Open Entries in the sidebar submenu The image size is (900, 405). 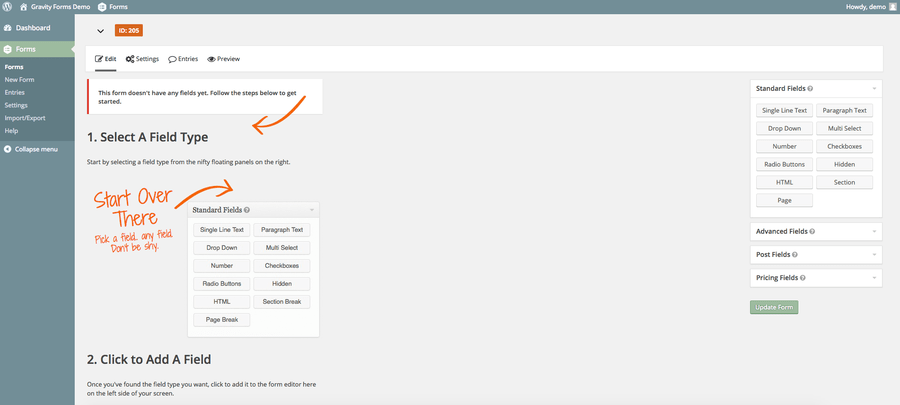click(x=14, y=92)
